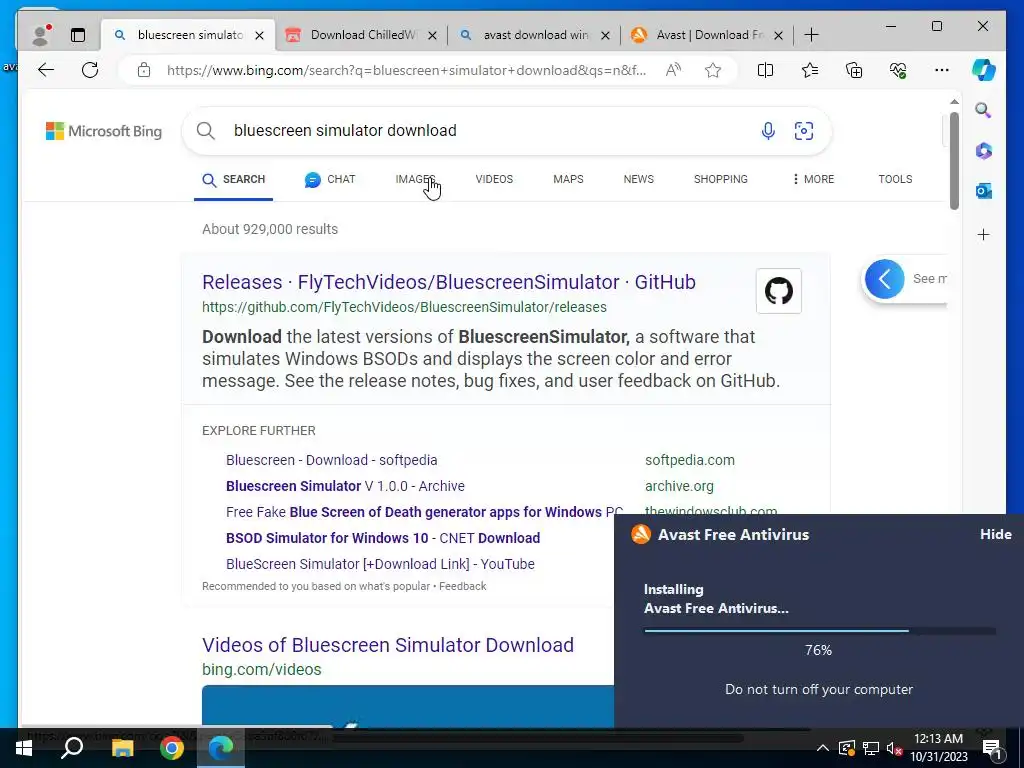Open Outlook sidebar icon
Screen dimensions: 1024x768
(984, 191)
